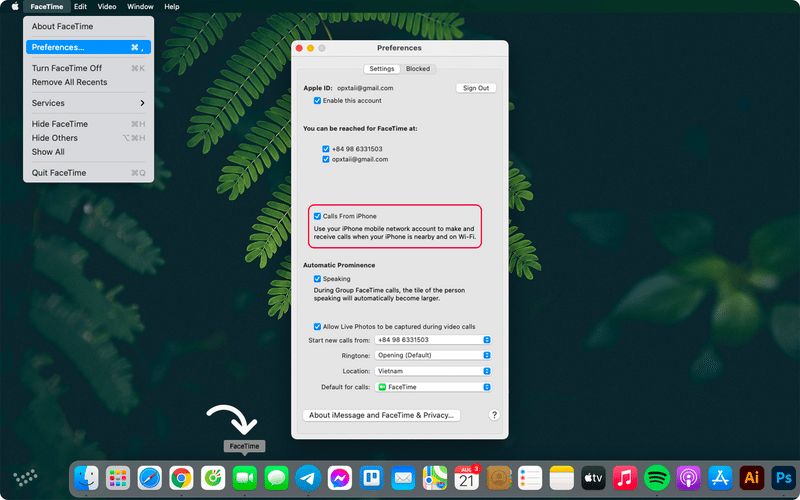
Task: Switch to the Settings tab
Action: point(382,69)
